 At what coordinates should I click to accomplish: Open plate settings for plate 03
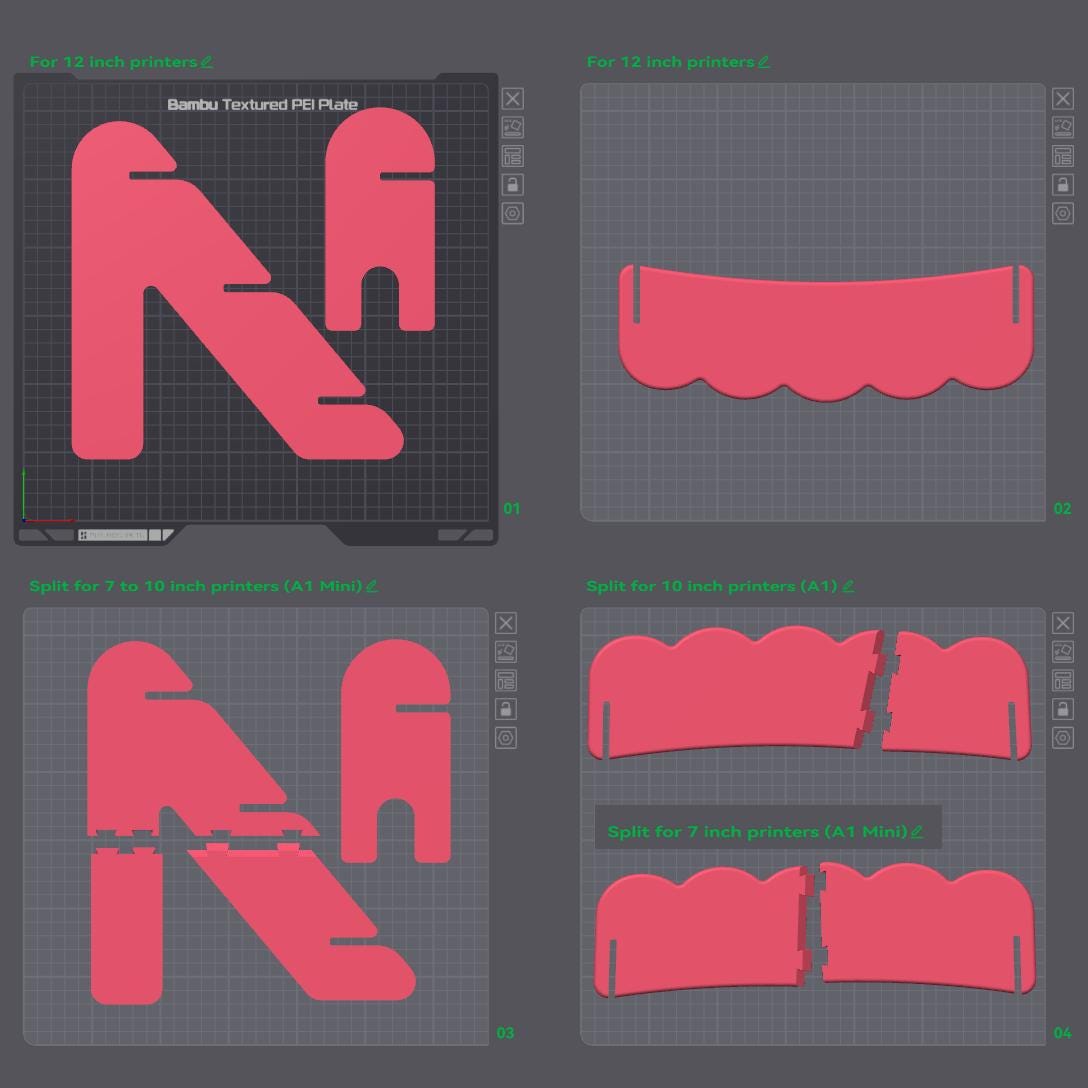click(x=506, y=738)
